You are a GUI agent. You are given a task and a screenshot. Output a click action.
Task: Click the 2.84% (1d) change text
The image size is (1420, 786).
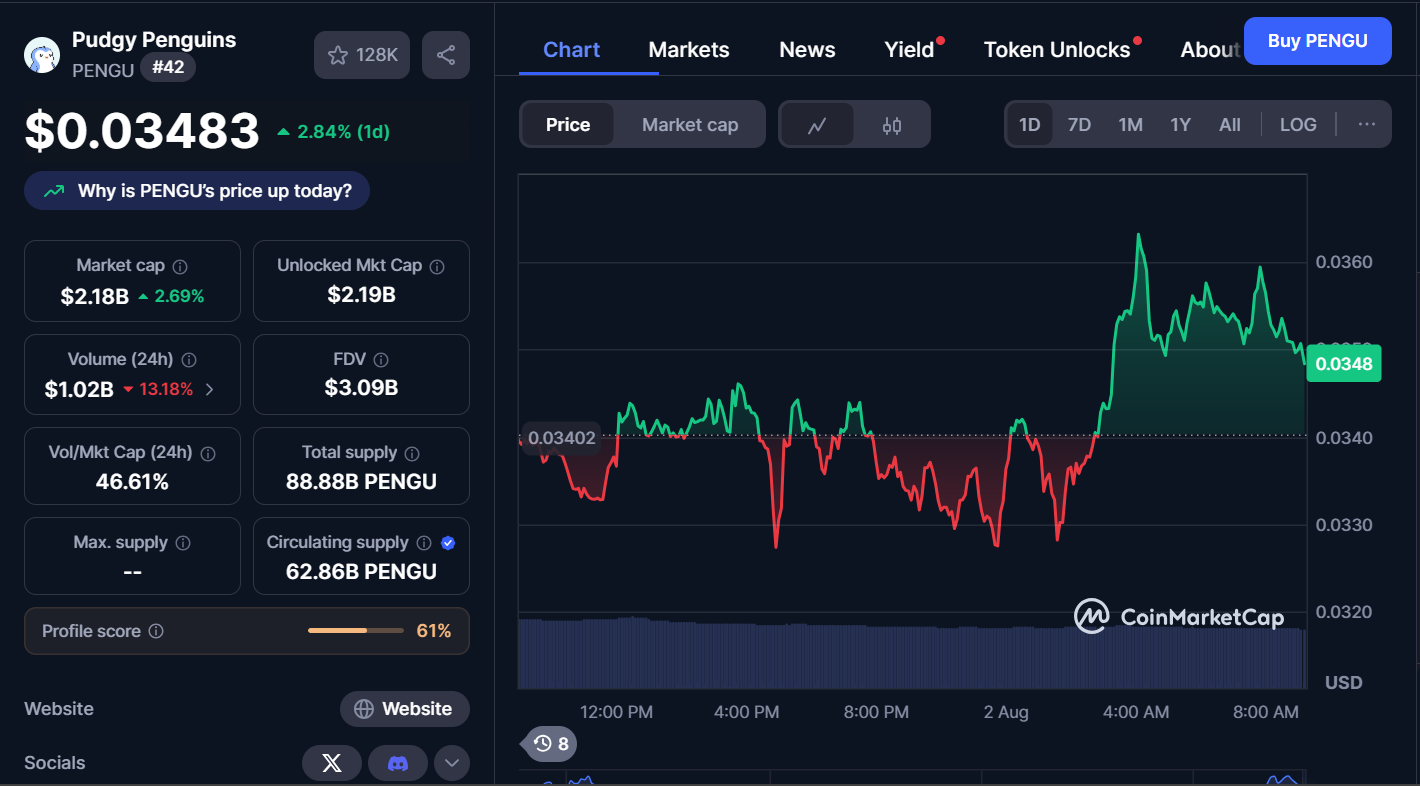point(334,132)
